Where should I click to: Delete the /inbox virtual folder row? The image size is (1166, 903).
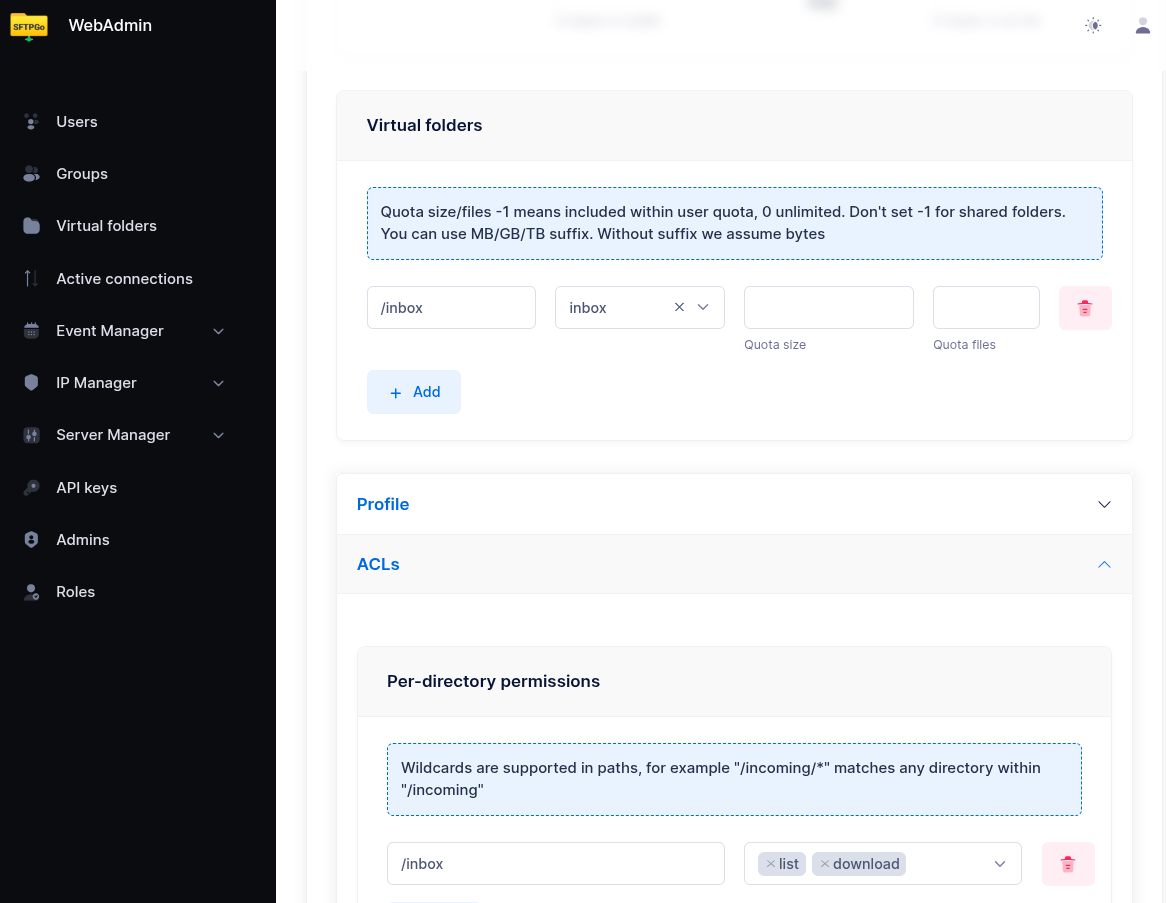1085,308
